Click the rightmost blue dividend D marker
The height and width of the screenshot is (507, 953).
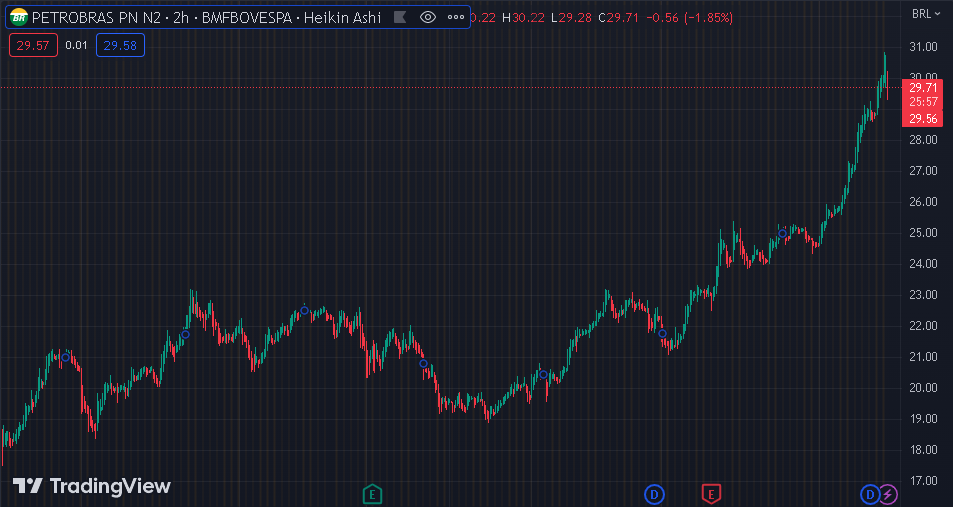[x=870, y=494]
